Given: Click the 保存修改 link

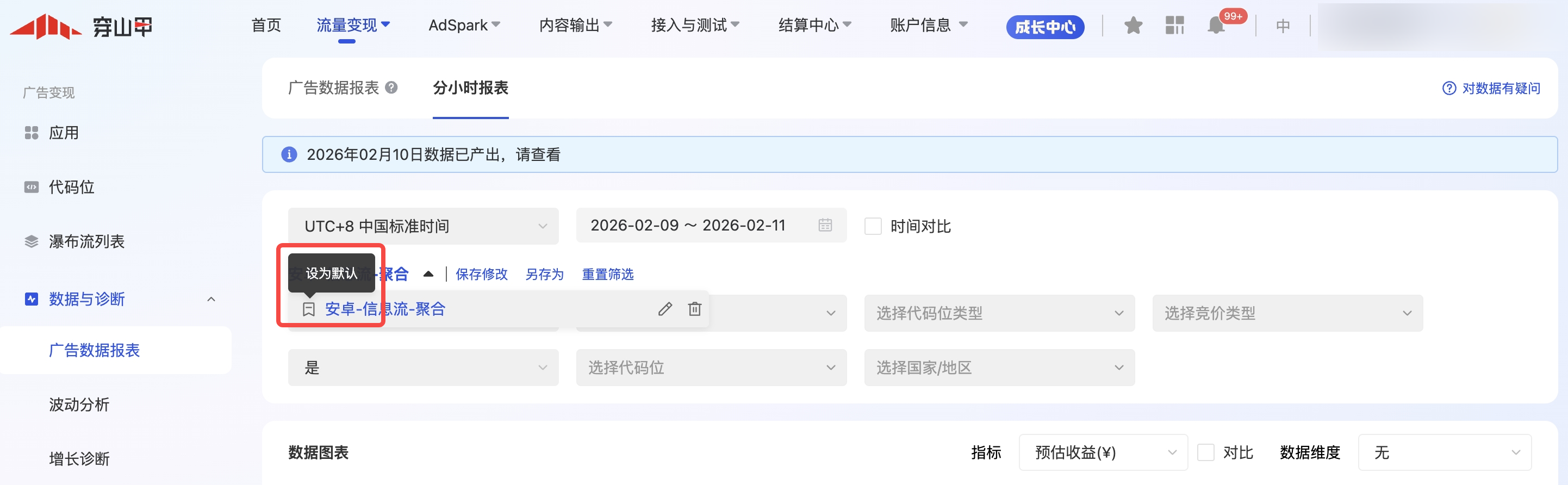Looking at the screenshot, I should tap(482, 275).
